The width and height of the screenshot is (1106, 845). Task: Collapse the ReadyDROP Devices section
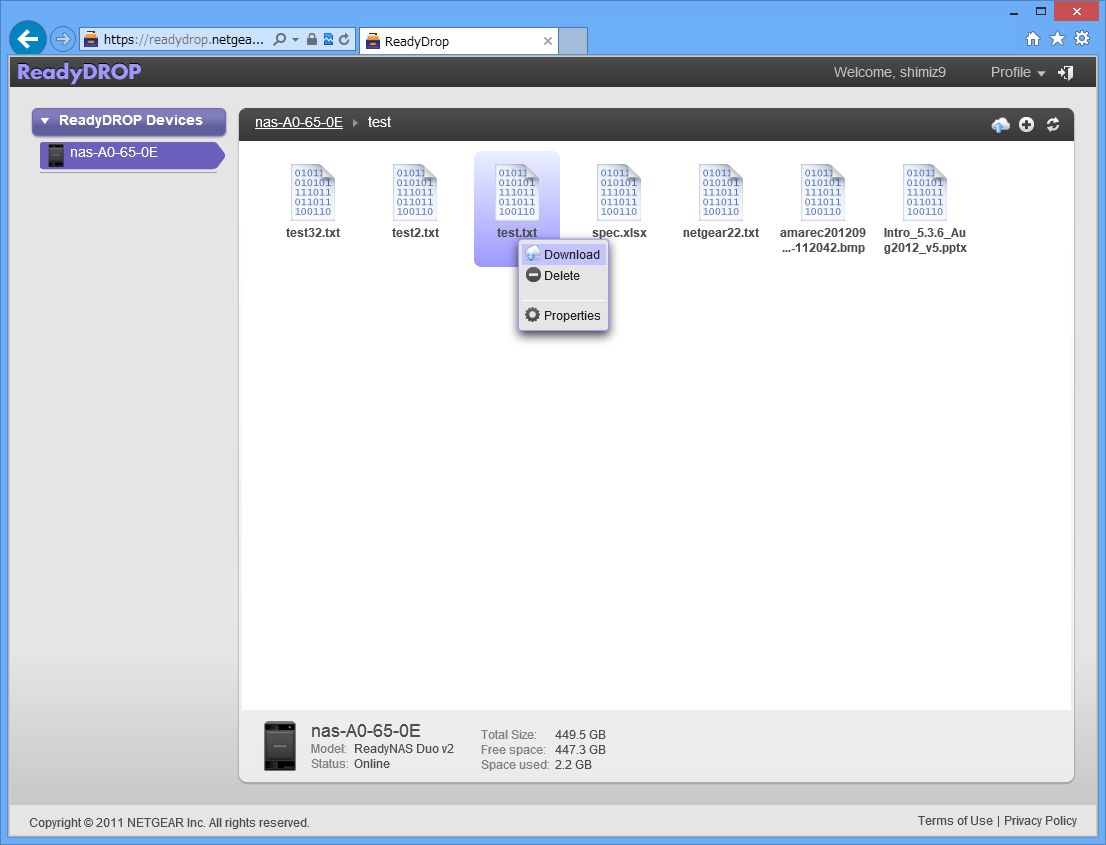click(x=45, y=121)
